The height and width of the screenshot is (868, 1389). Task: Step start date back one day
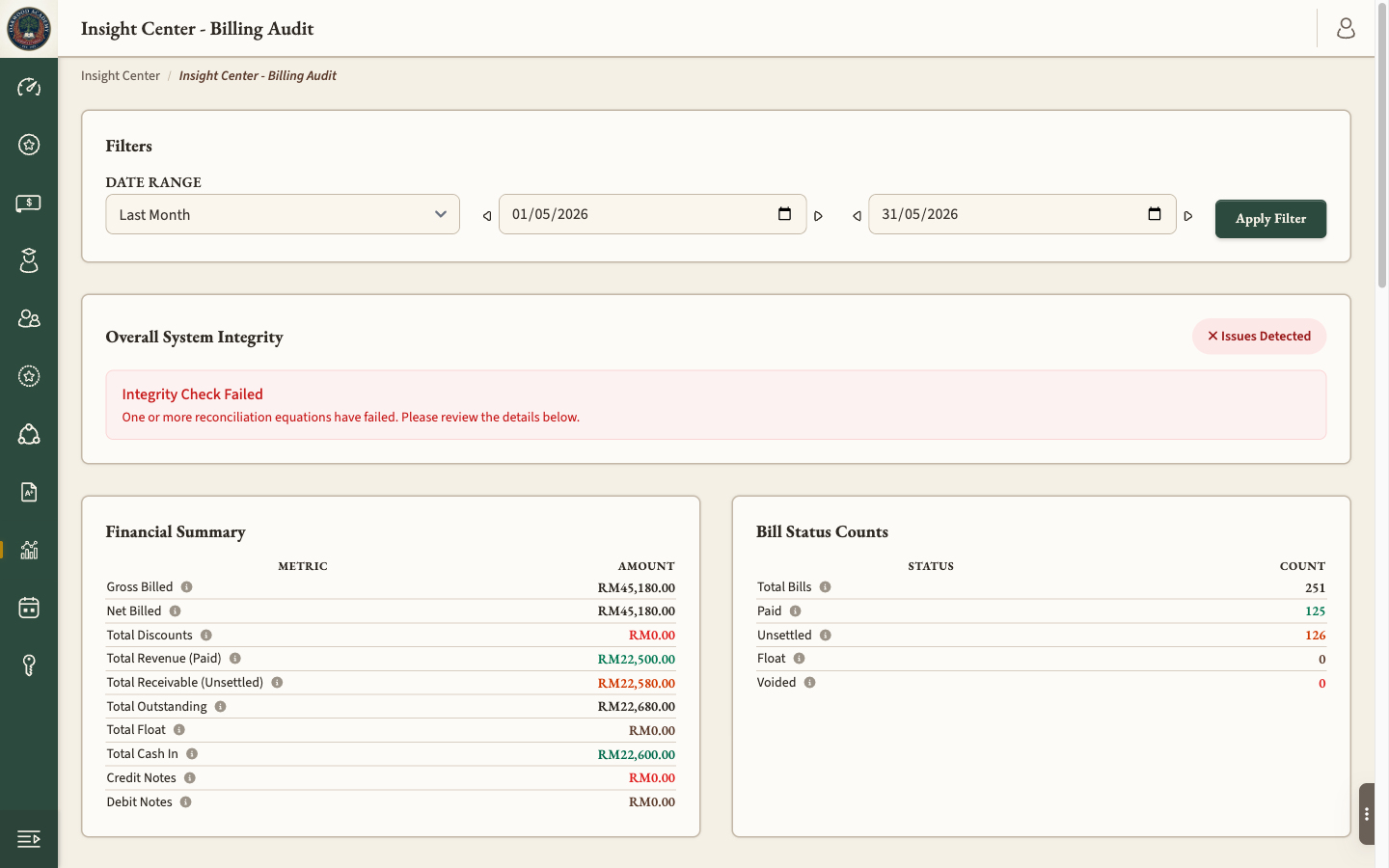tap(487, 216)
